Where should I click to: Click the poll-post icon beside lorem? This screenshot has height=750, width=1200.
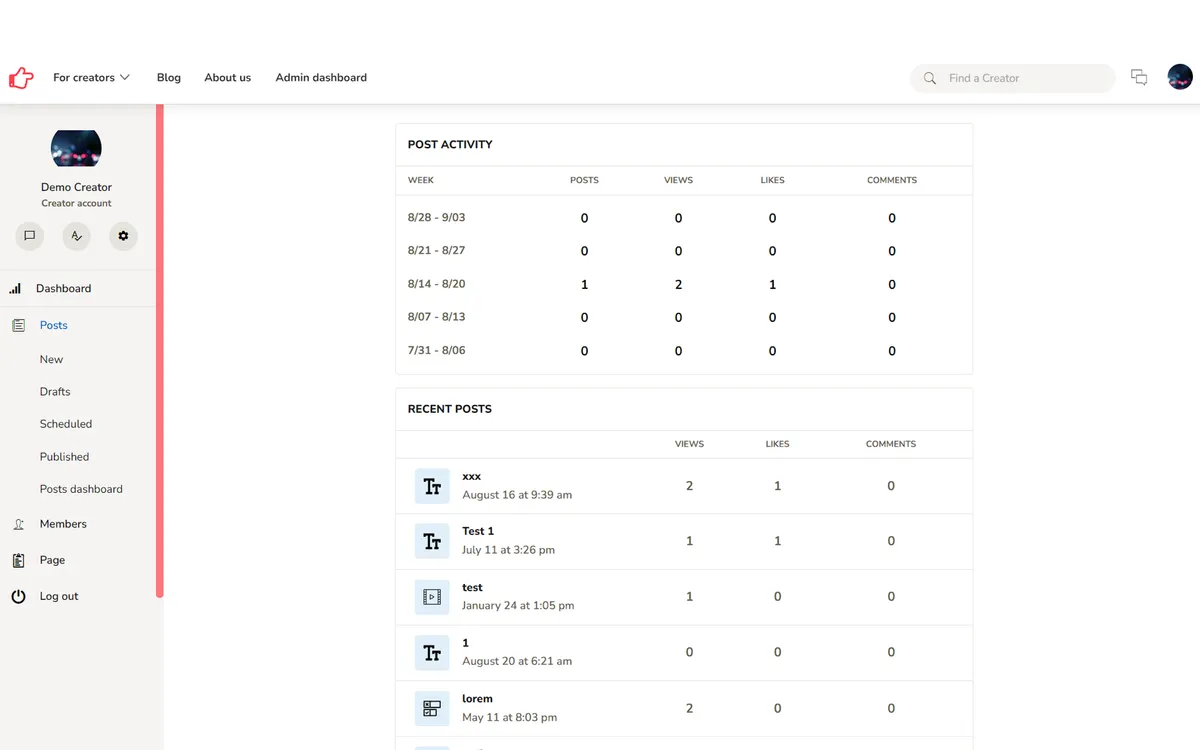pyautogui.click(x=432, y=708)
